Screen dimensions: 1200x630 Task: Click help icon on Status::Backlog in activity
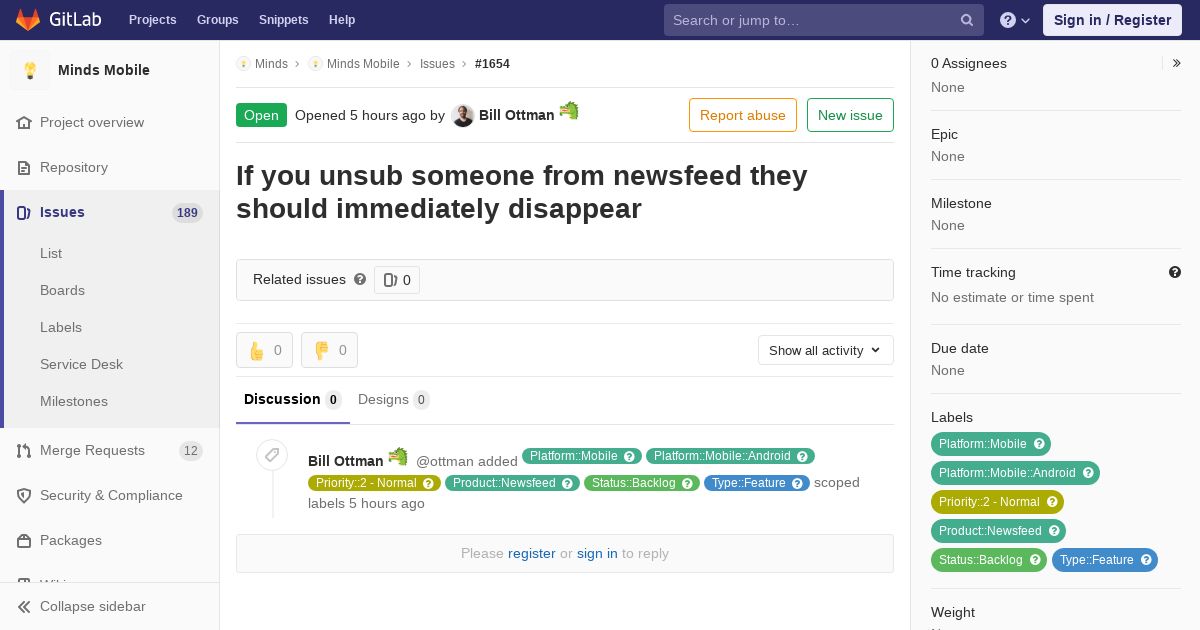point(687,483)
